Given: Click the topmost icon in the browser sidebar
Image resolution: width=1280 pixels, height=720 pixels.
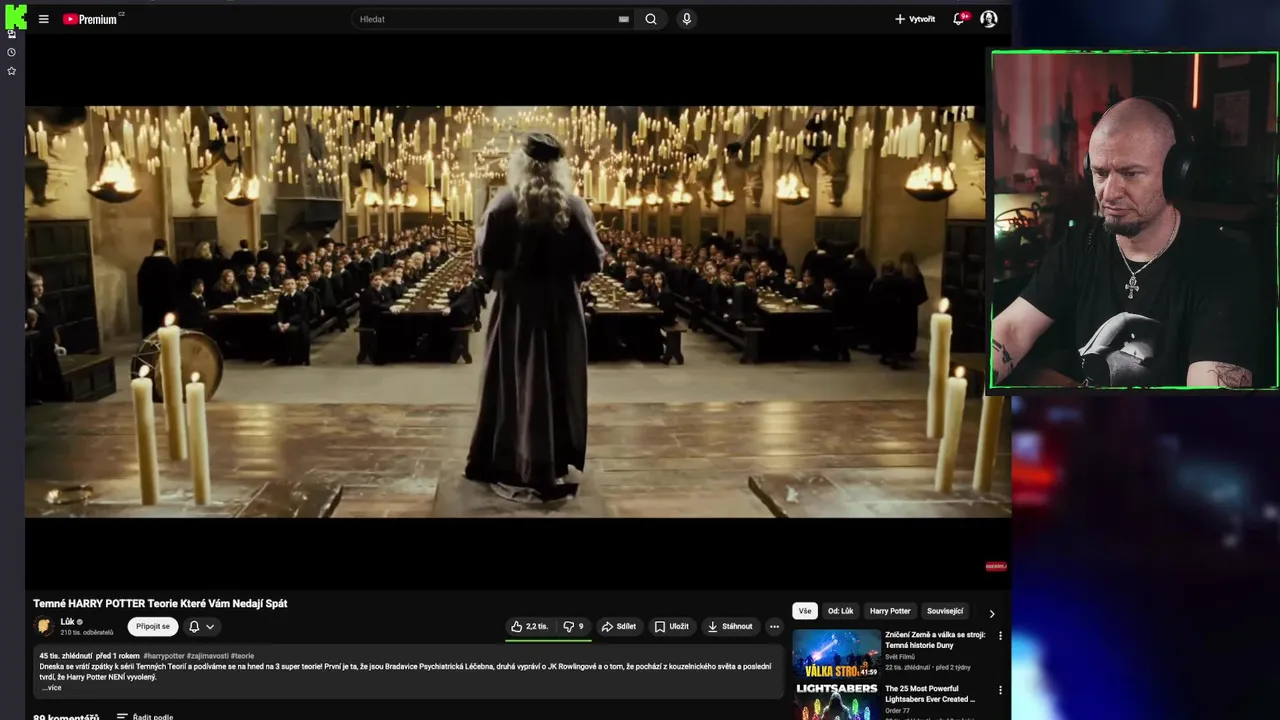Looking at the screenshot, I should pos(11,33).
